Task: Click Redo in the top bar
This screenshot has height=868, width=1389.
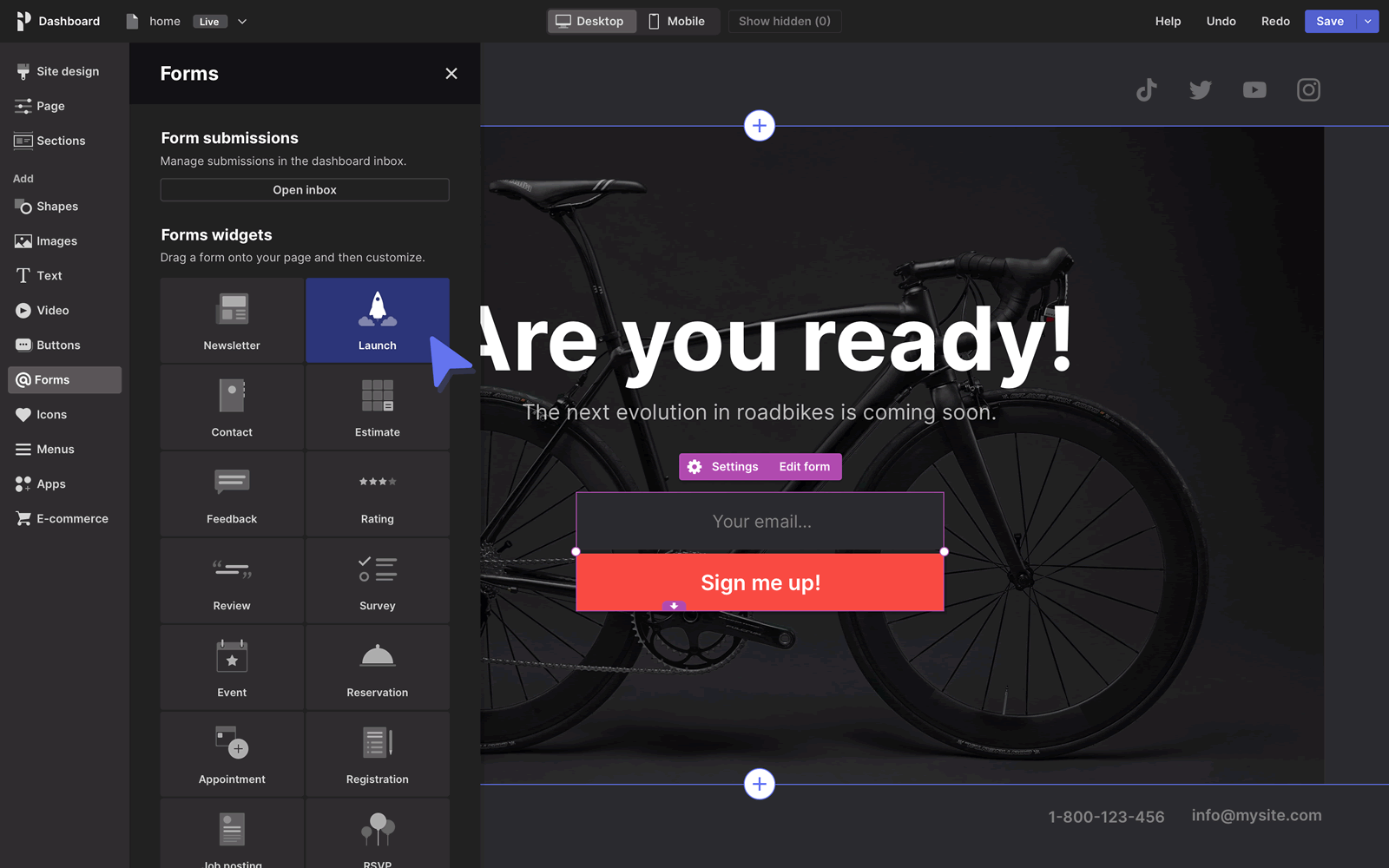Action: (x=1275, y=22)
